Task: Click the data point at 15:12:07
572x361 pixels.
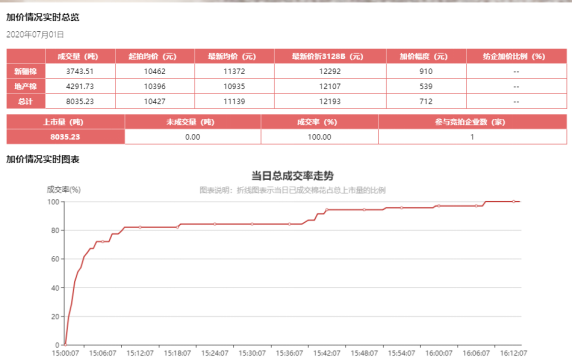Action: [x=140, y=227]
